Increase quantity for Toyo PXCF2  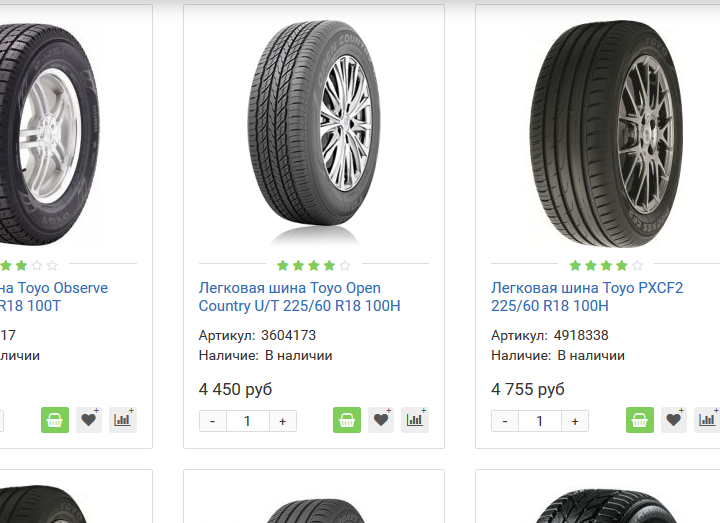(x=575, y=422)
